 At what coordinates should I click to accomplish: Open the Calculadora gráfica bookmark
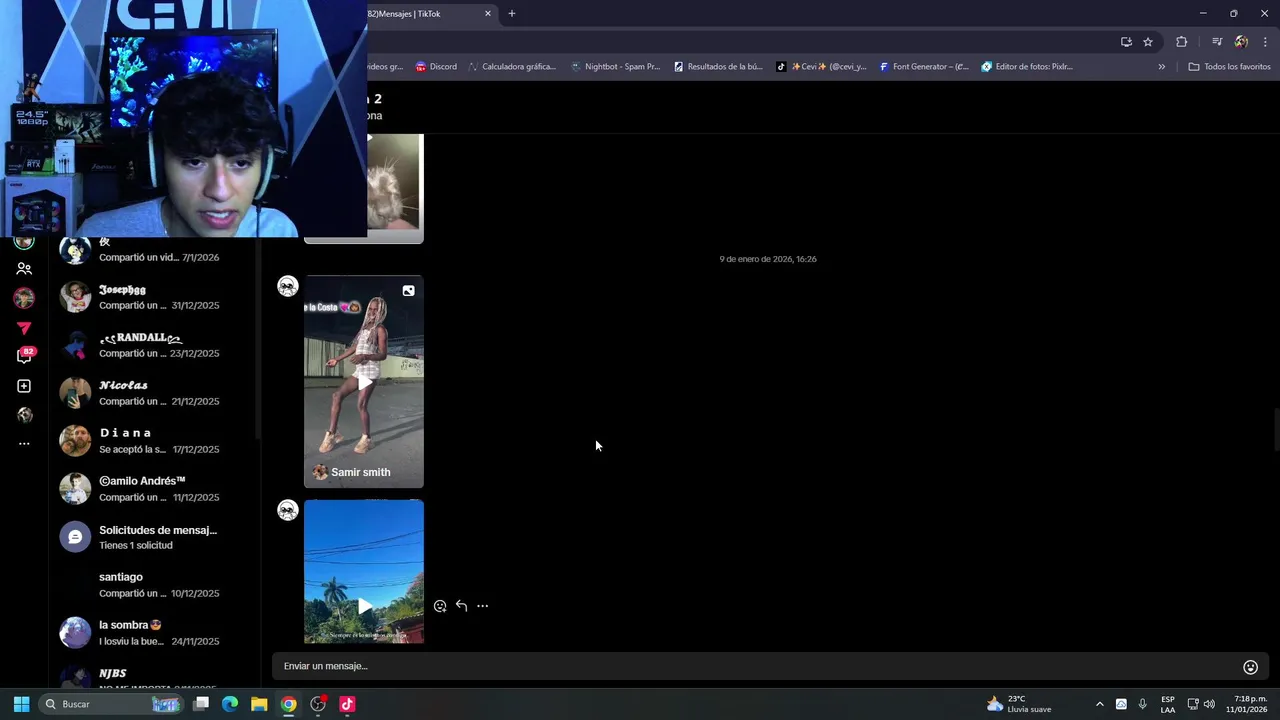coord(512,67)
